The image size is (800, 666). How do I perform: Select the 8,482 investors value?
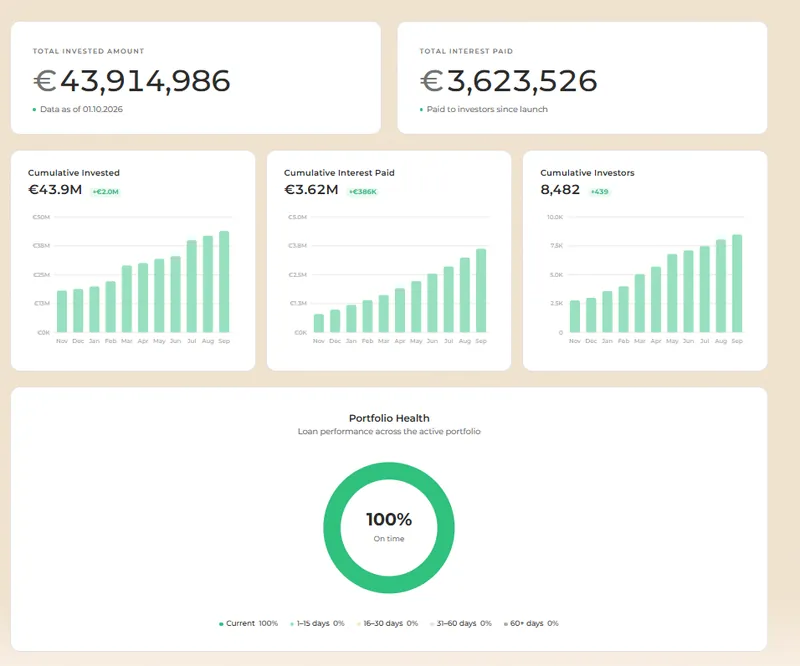560,189
